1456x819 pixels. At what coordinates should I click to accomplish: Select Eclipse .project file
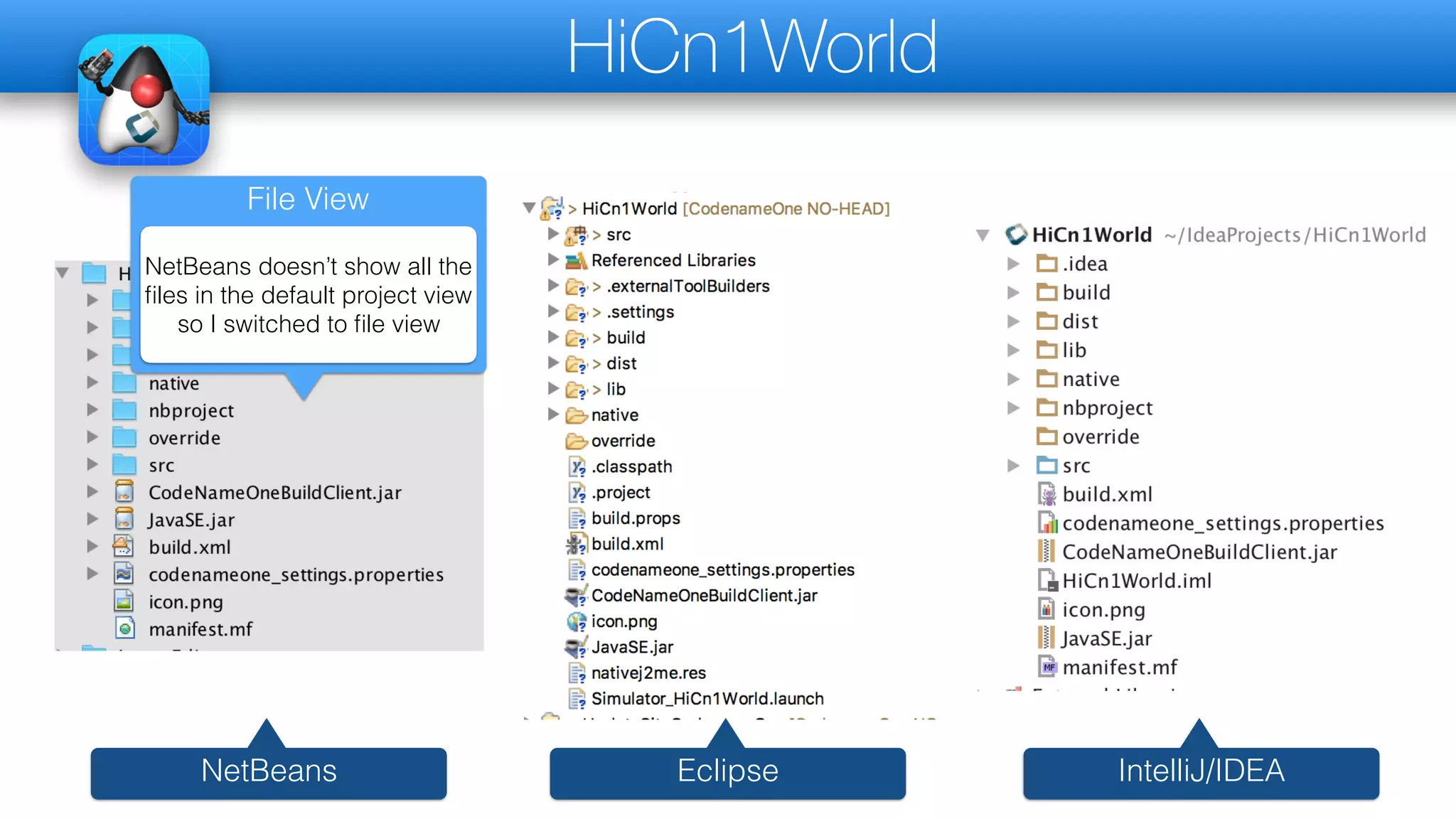[609, 492]
